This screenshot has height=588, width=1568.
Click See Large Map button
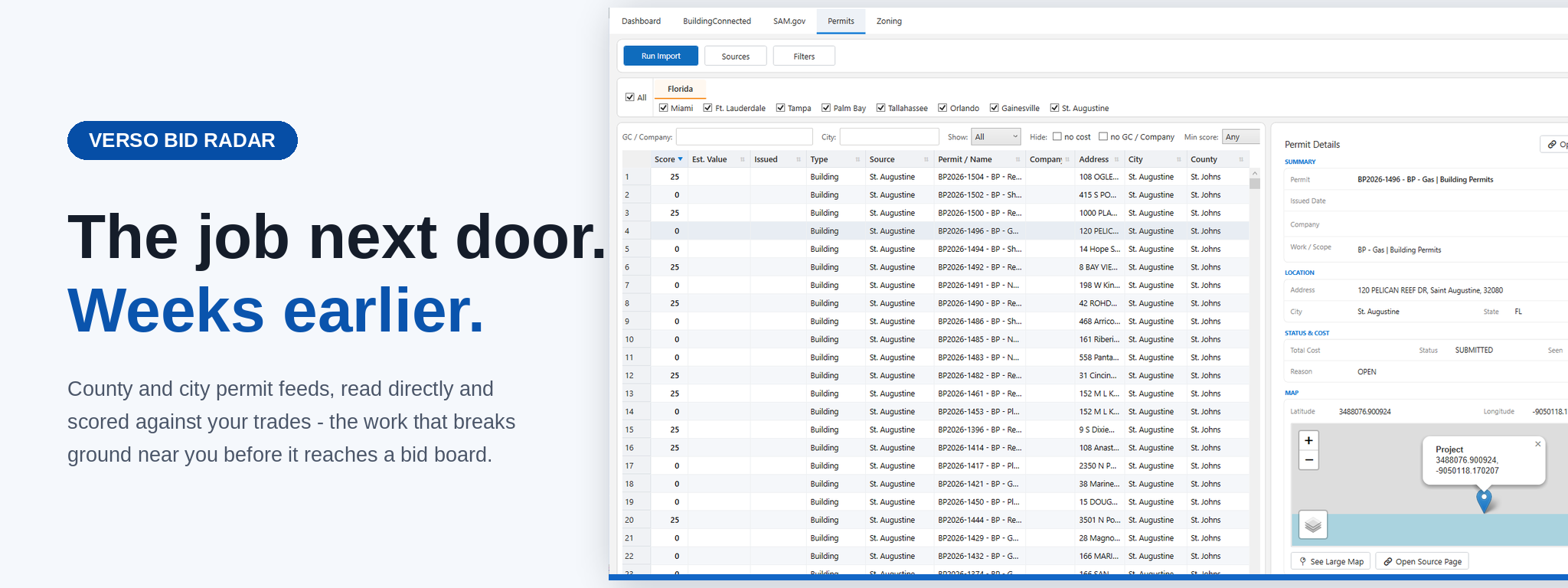coord(1331,561)
